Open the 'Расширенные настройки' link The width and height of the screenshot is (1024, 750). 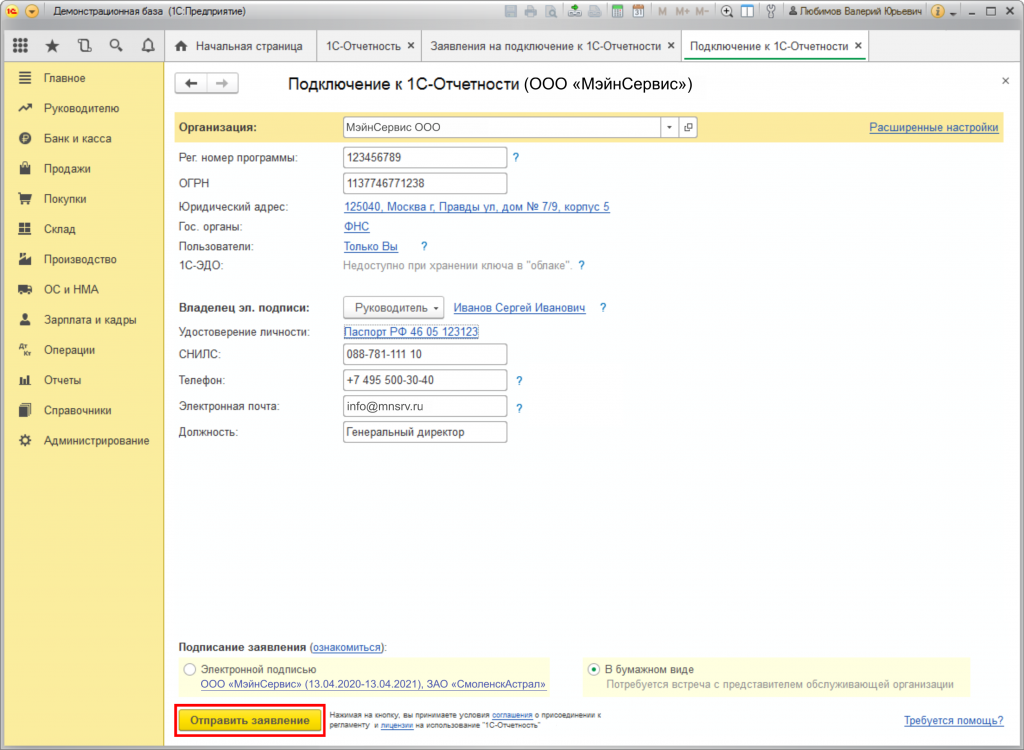tap(933, 127)
